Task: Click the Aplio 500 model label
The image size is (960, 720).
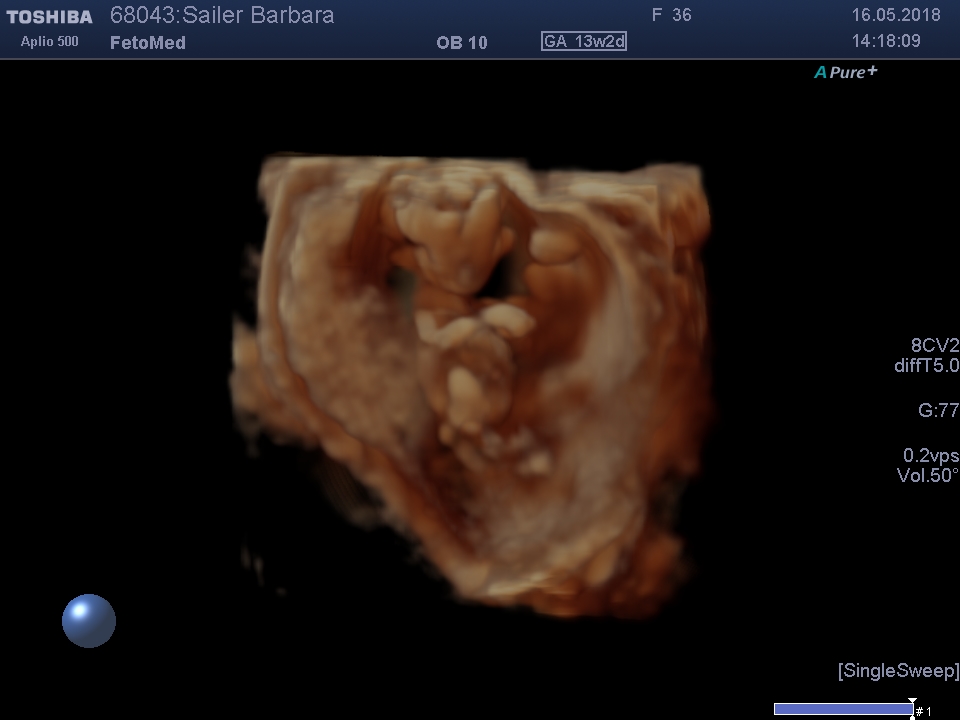Action: coord(49,43)
